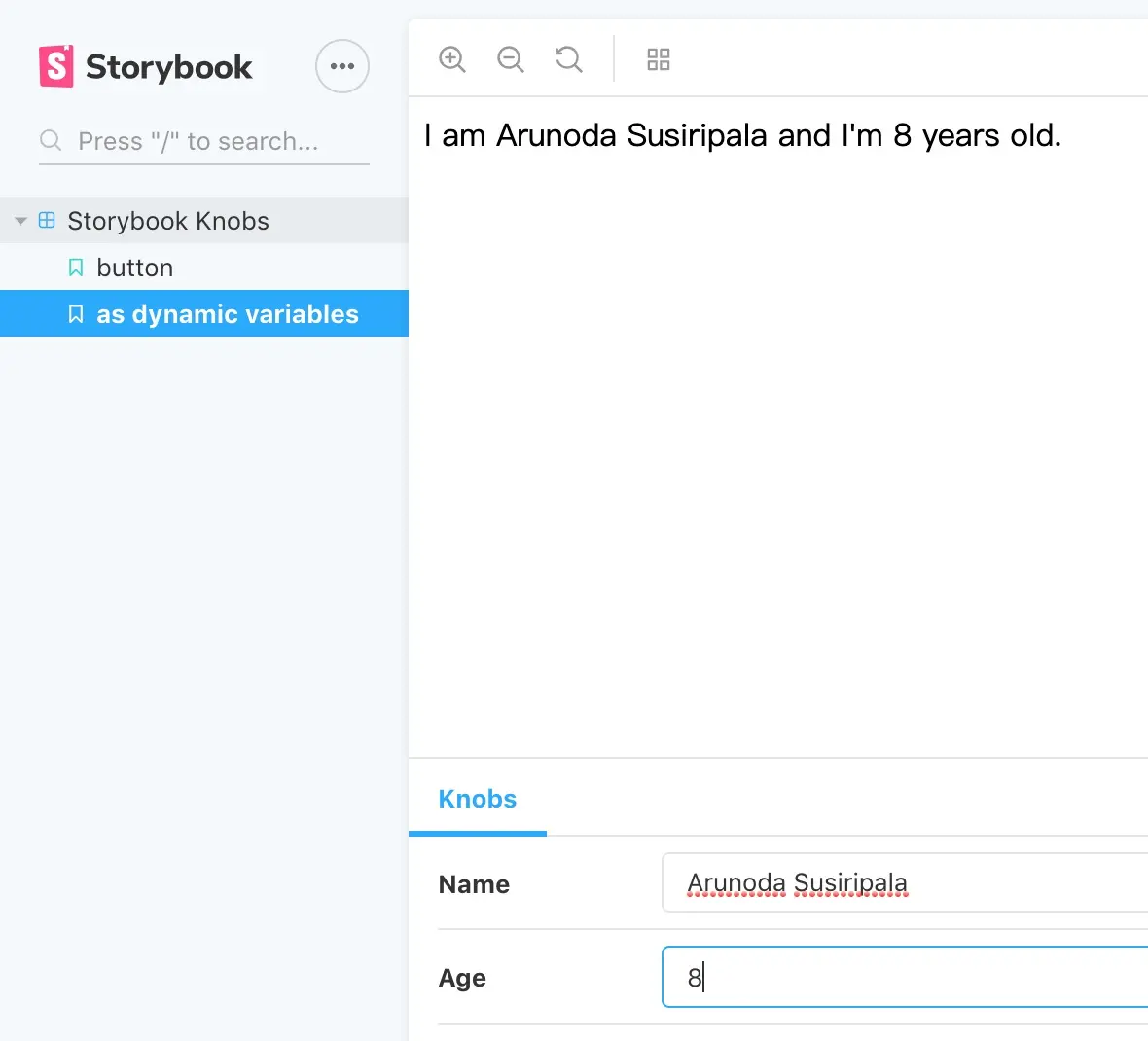
Task: Click the Storybook title text link
Action: [169, 67]
